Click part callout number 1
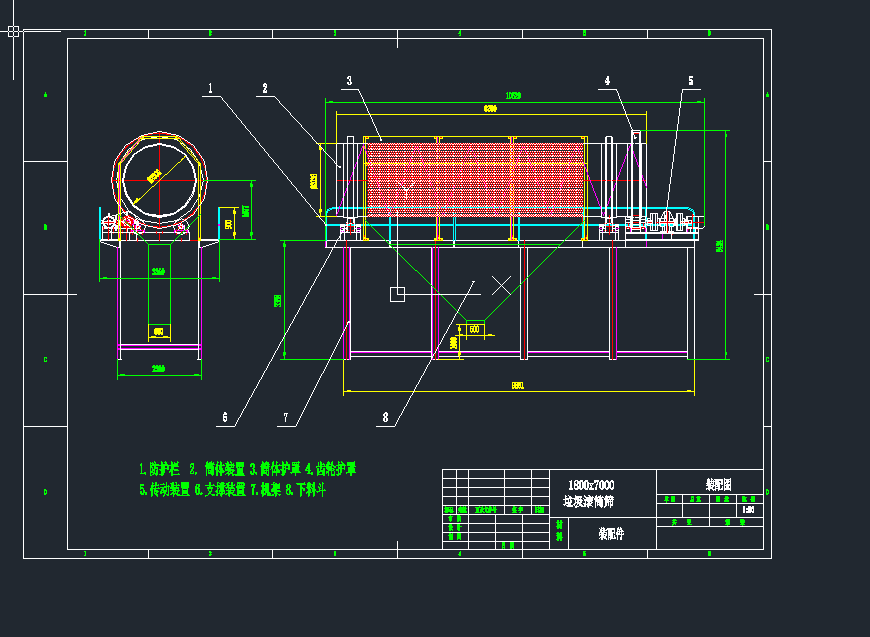The image size is (870, 637). [x=211, y=88]
